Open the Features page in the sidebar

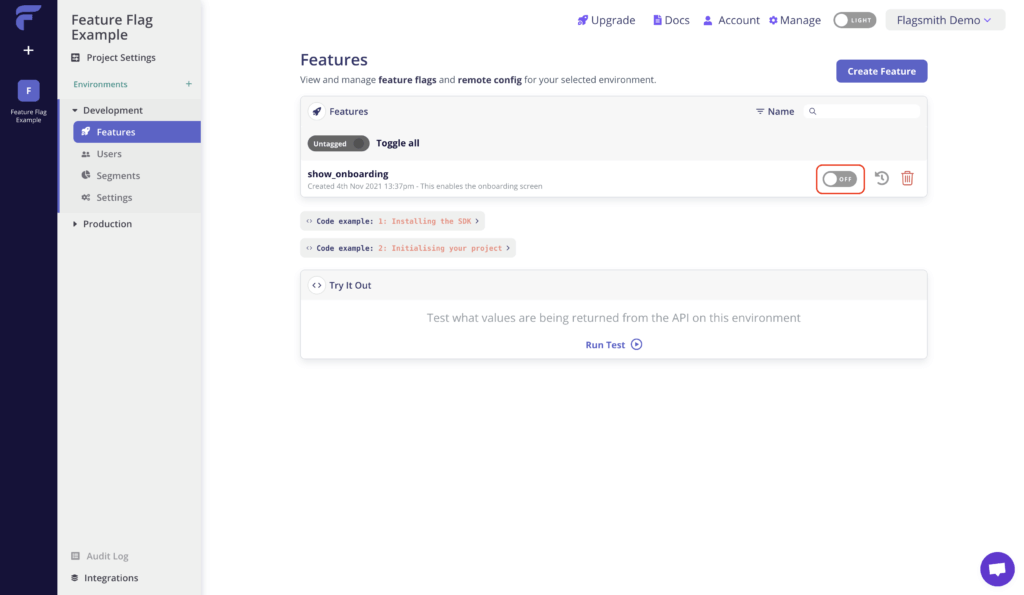point(136,132)
